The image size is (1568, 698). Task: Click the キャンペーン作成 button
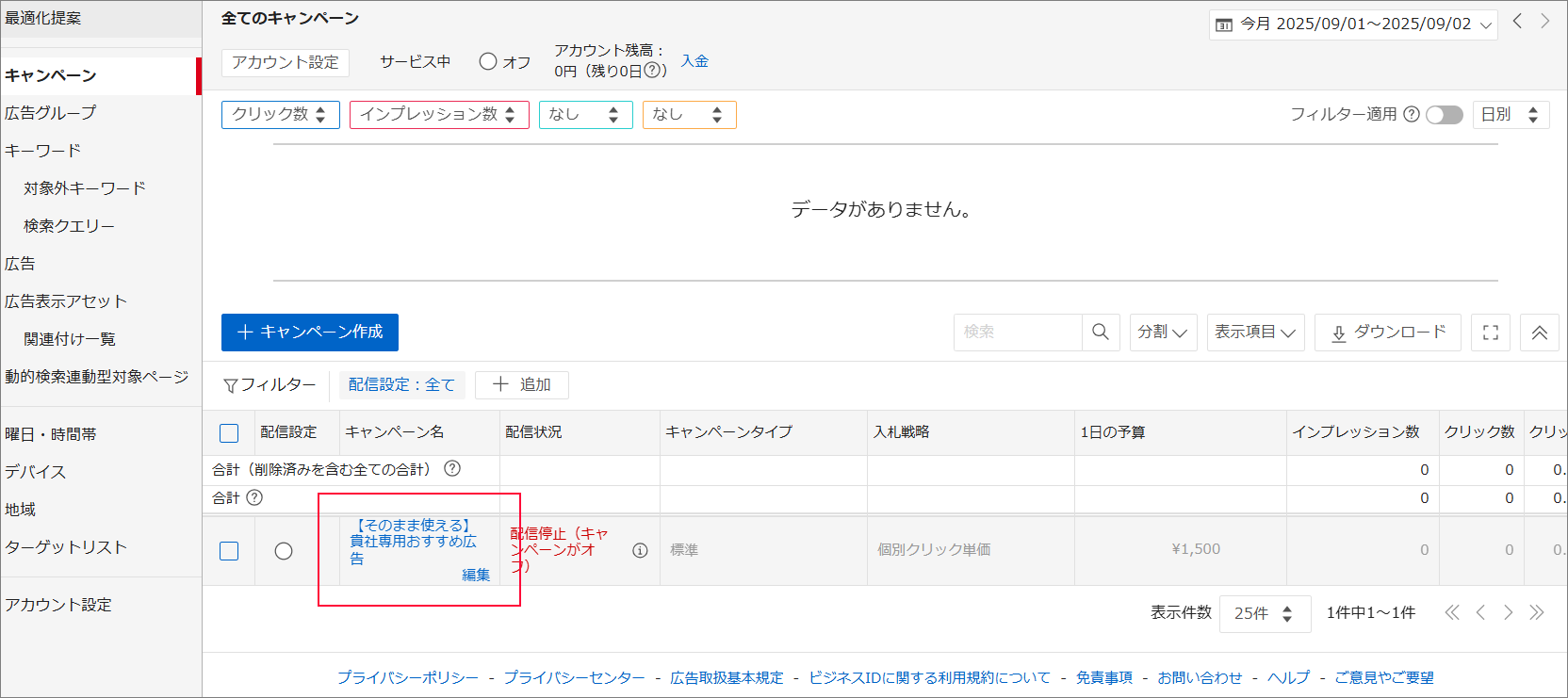pyautogui.click(x=310, y=332)
